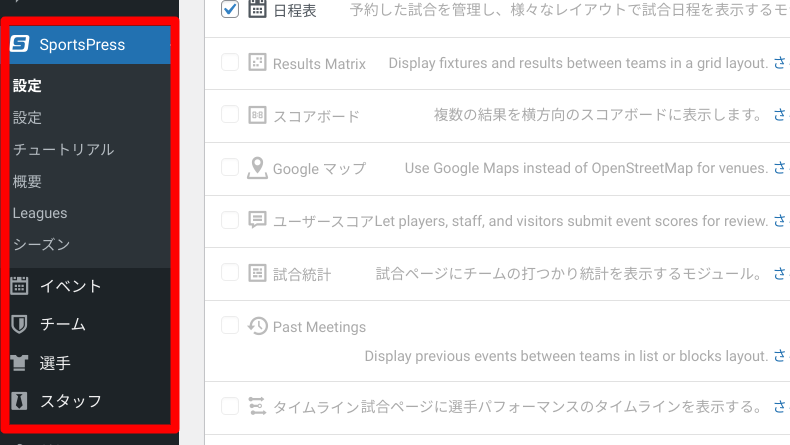This screenshot has width=790, height=445.
Task: Follow the link after Results Matrix description
Action: pyautogui.click(x=782, y=63)
